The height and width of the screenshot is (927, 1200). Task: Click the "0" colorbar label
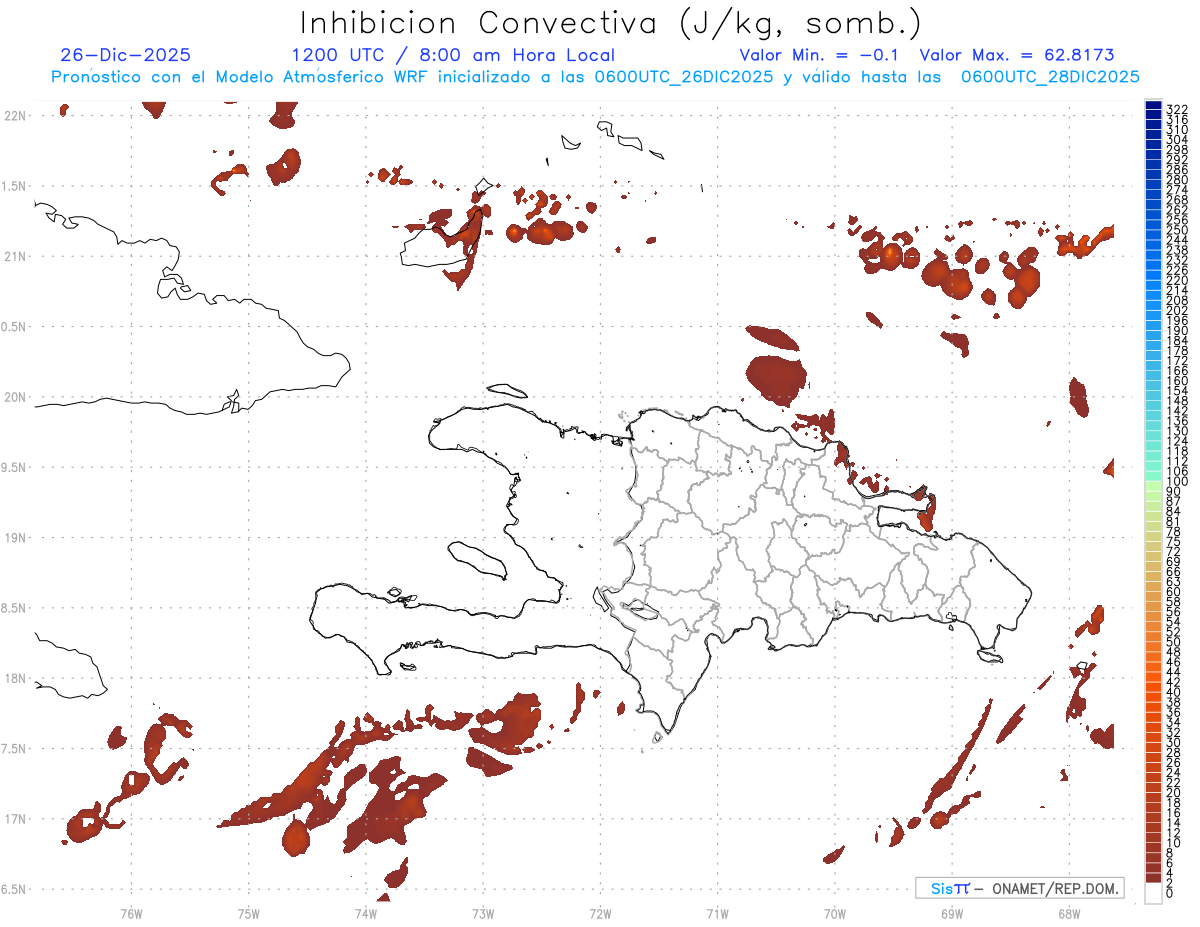click(1170, 892)
